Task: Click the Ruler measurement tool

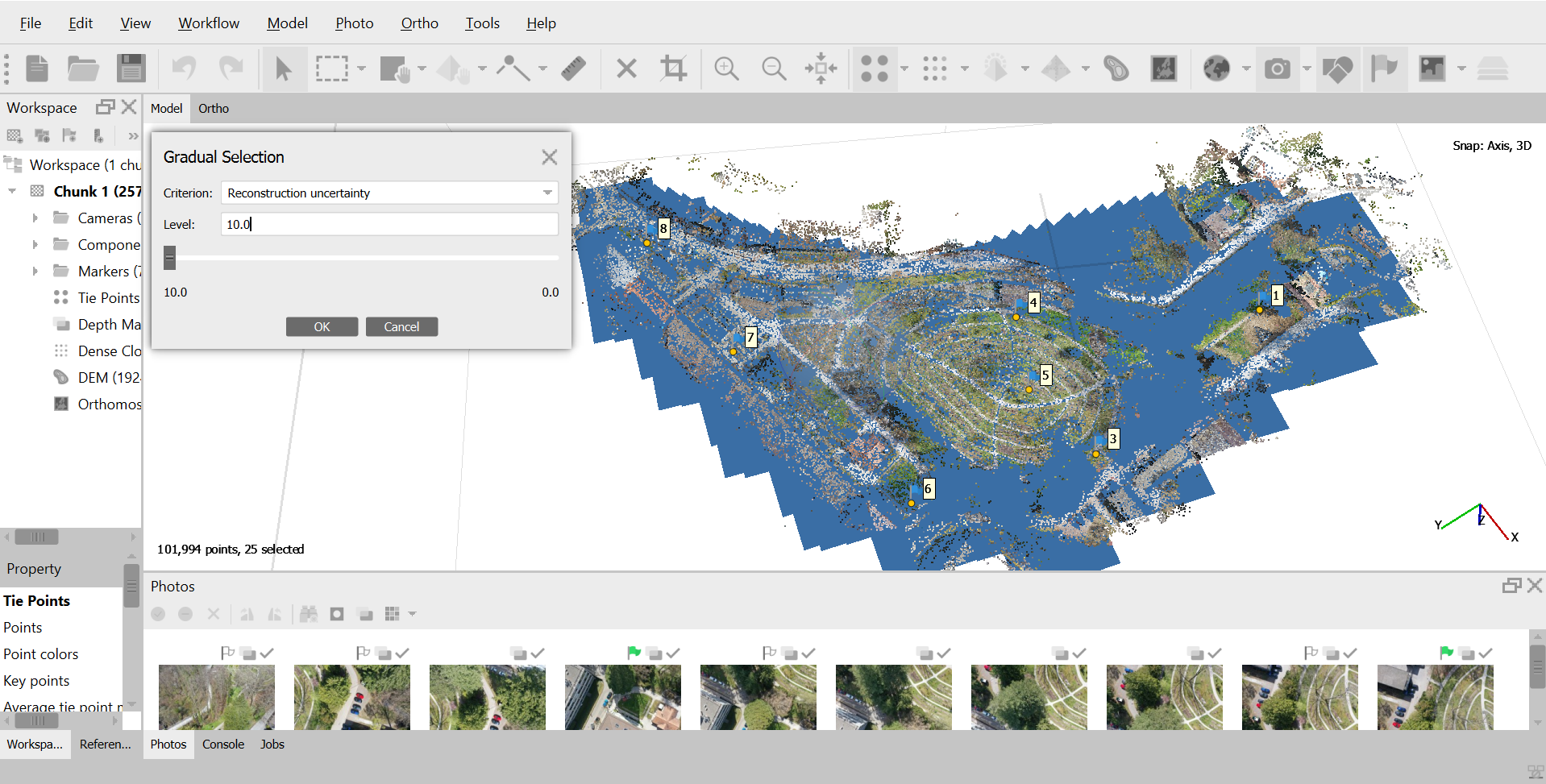Action: [x=573, y=69]
